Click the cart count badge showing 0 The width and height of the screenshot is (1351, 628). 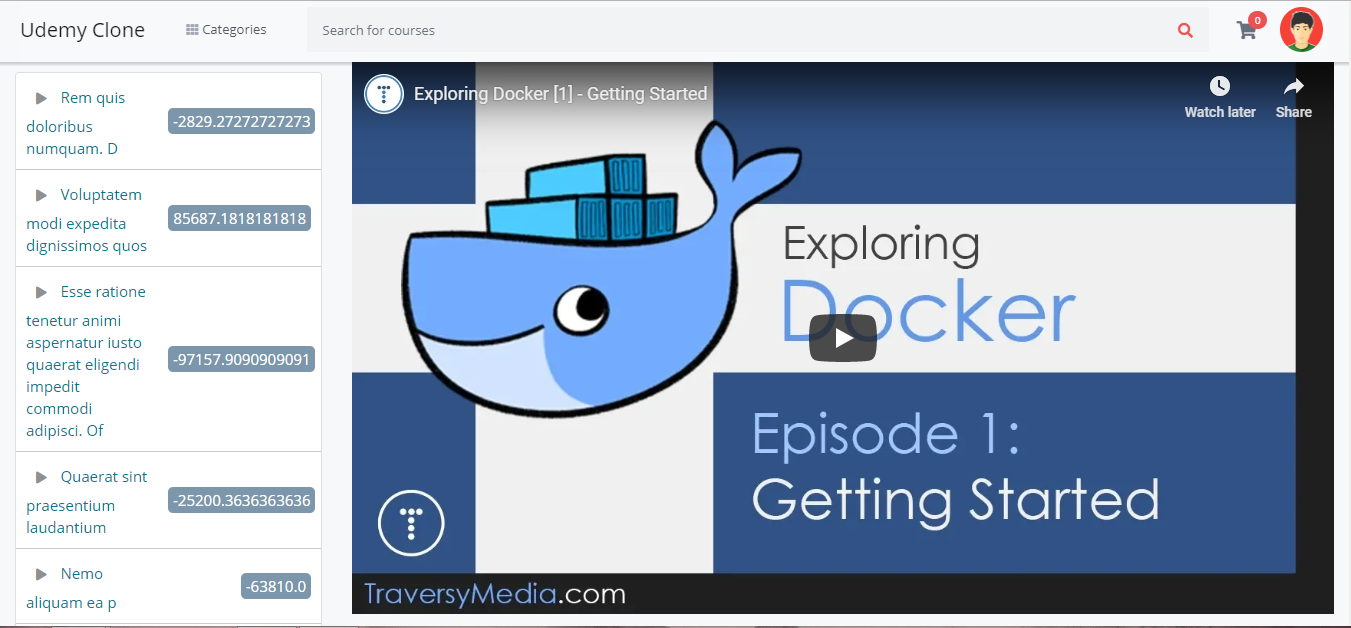tap(1258, 19)
